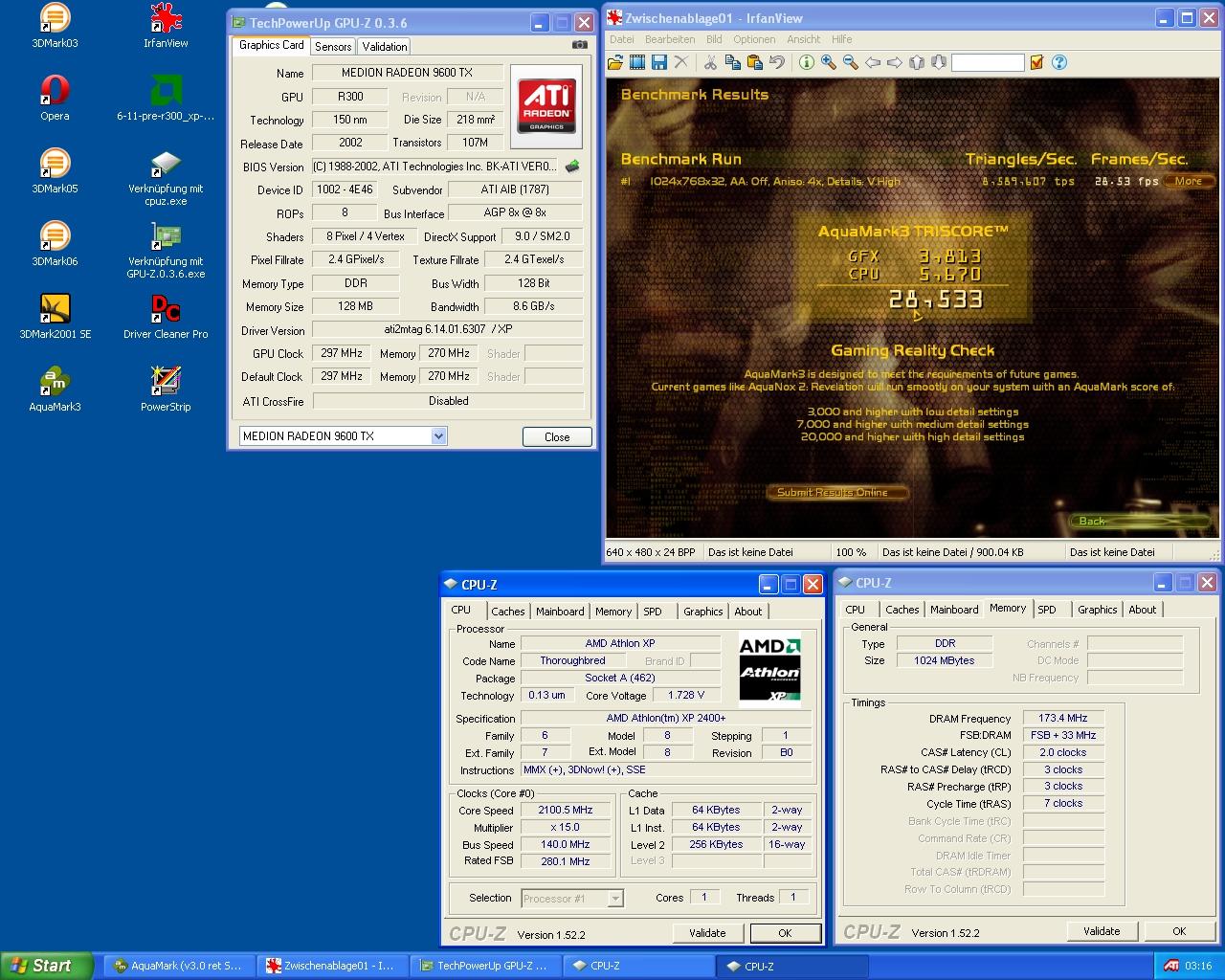This screenshot has height=980, width=1225.
Task: Open the Opera desktop icon
Action: [x=55, y=99]
